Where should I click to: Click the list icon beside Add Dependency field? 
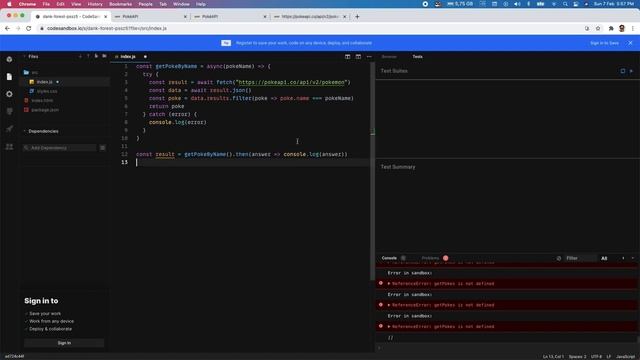click(102, 148)
